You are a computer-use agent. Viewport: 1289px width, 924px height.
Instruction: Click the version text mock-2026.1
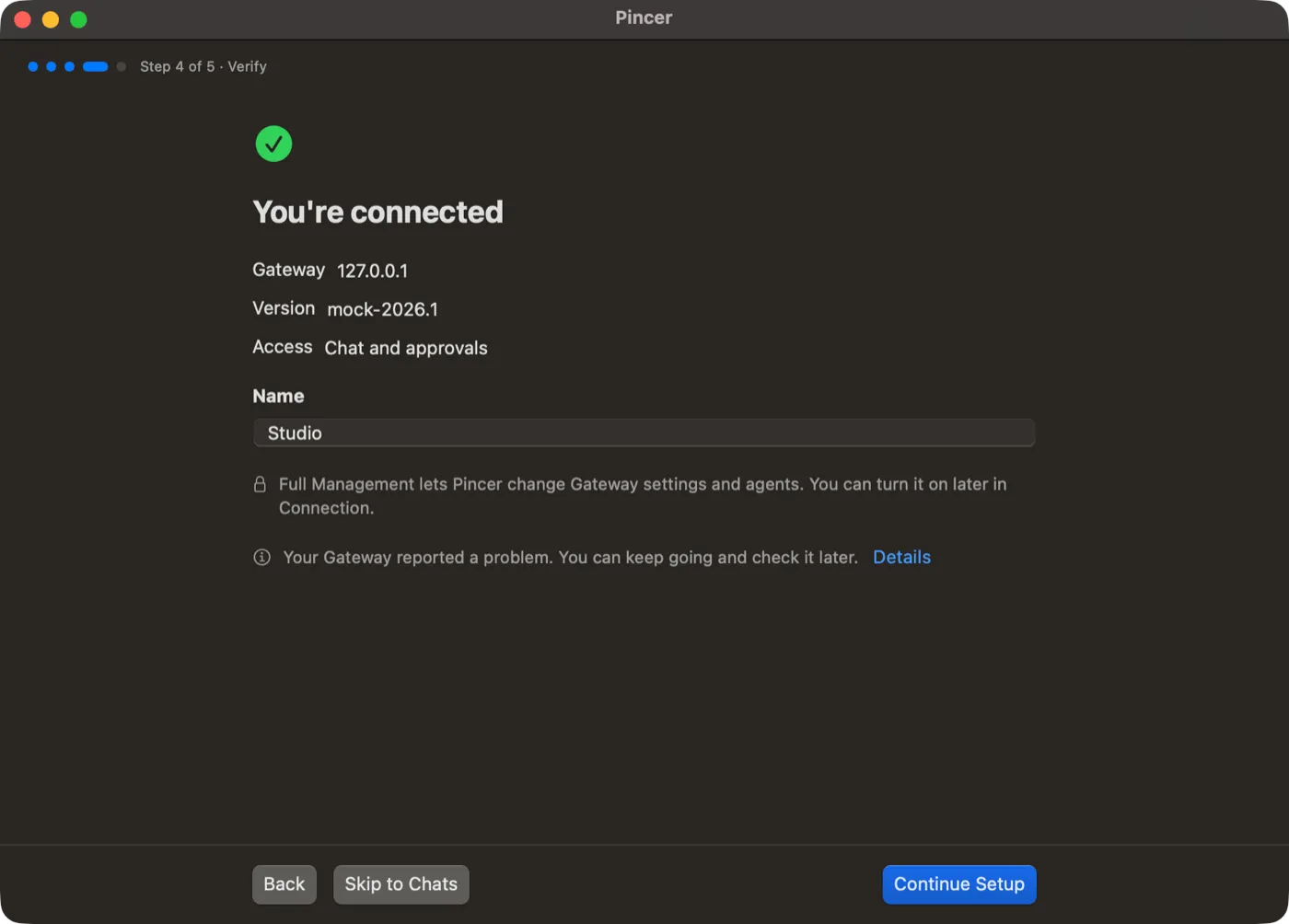click(x=383, y=309)
